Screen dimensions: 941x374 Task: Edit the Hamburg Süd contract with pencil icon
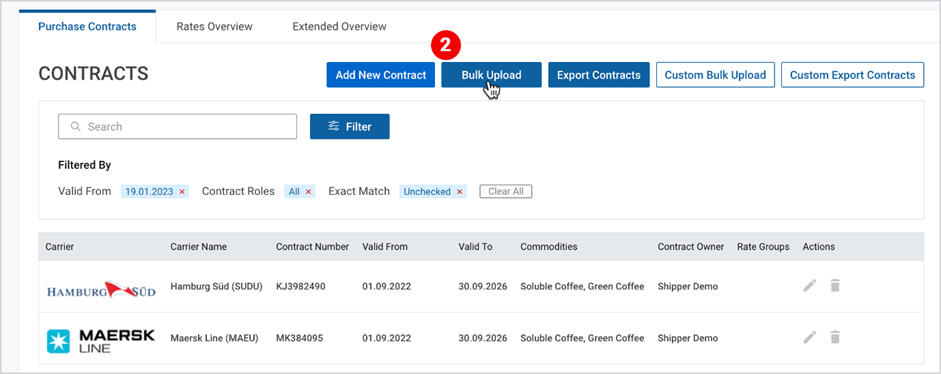810,286
